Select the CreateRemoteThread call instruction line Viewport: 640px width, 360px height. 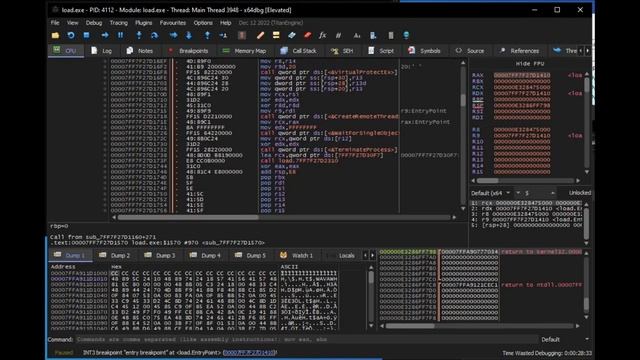pos(329,117)
